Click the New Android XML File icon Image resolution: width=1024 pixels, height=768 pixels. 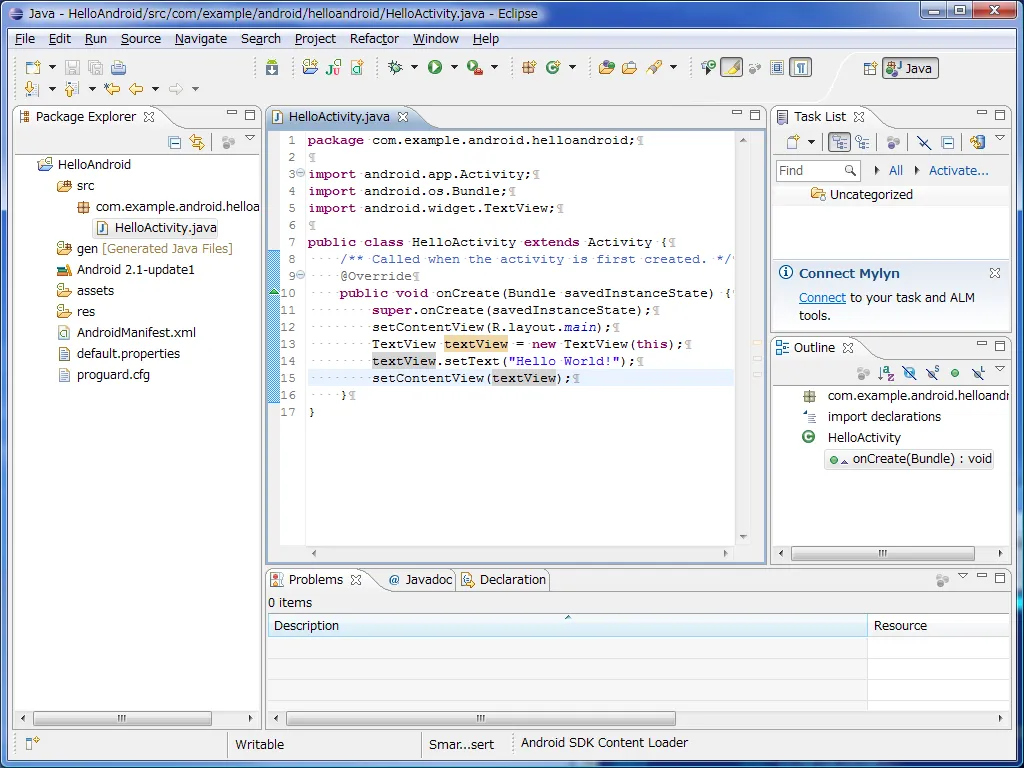click(x=357, y=67)
